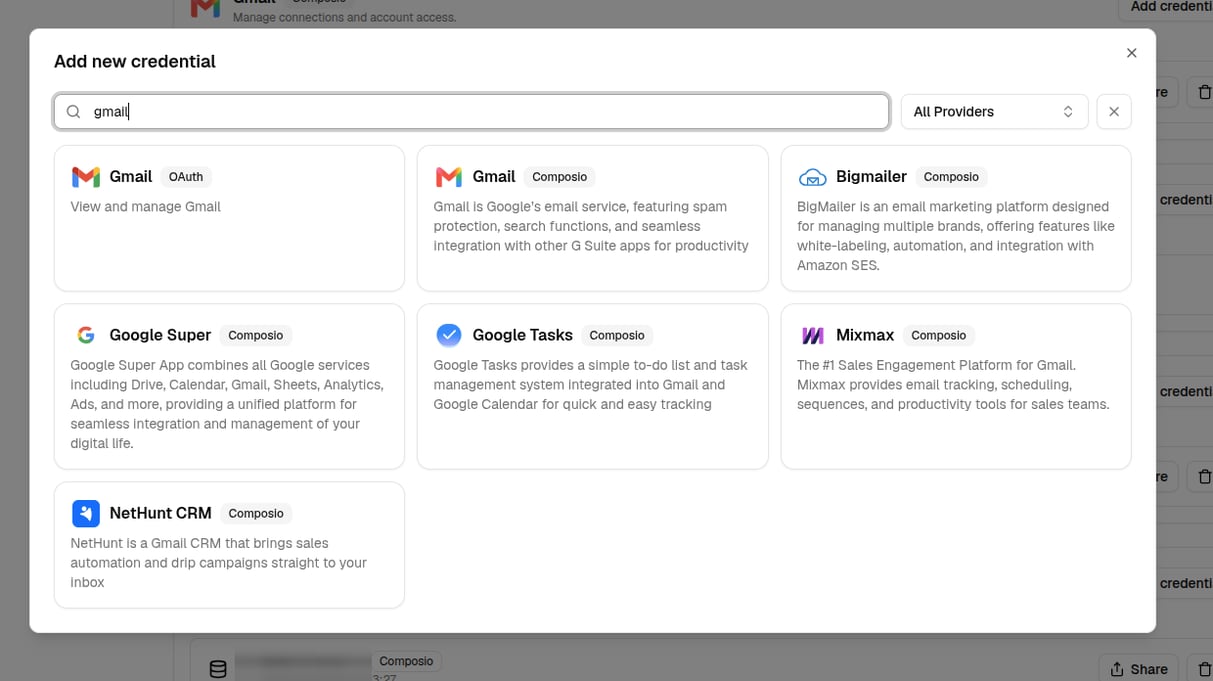Click the database icon in the background list row

[217, 669]
